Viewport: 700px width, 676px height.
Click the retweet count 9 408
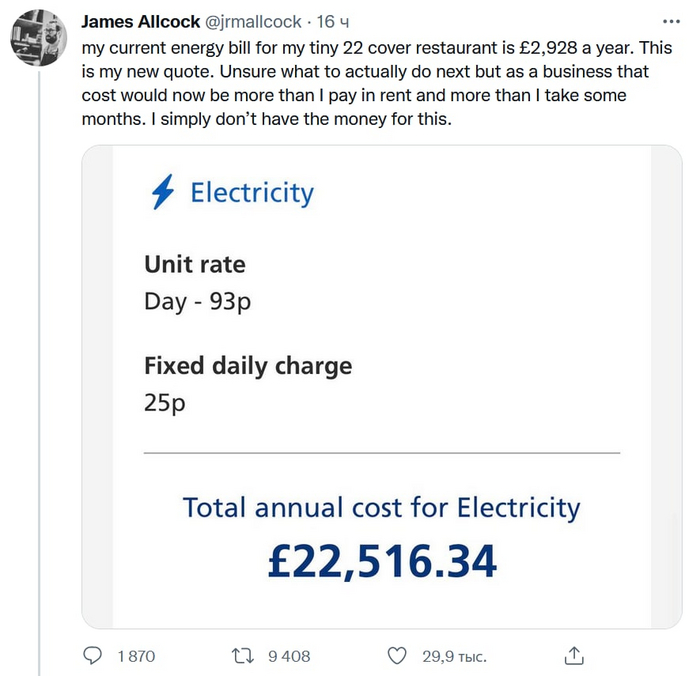click(289, 656)
